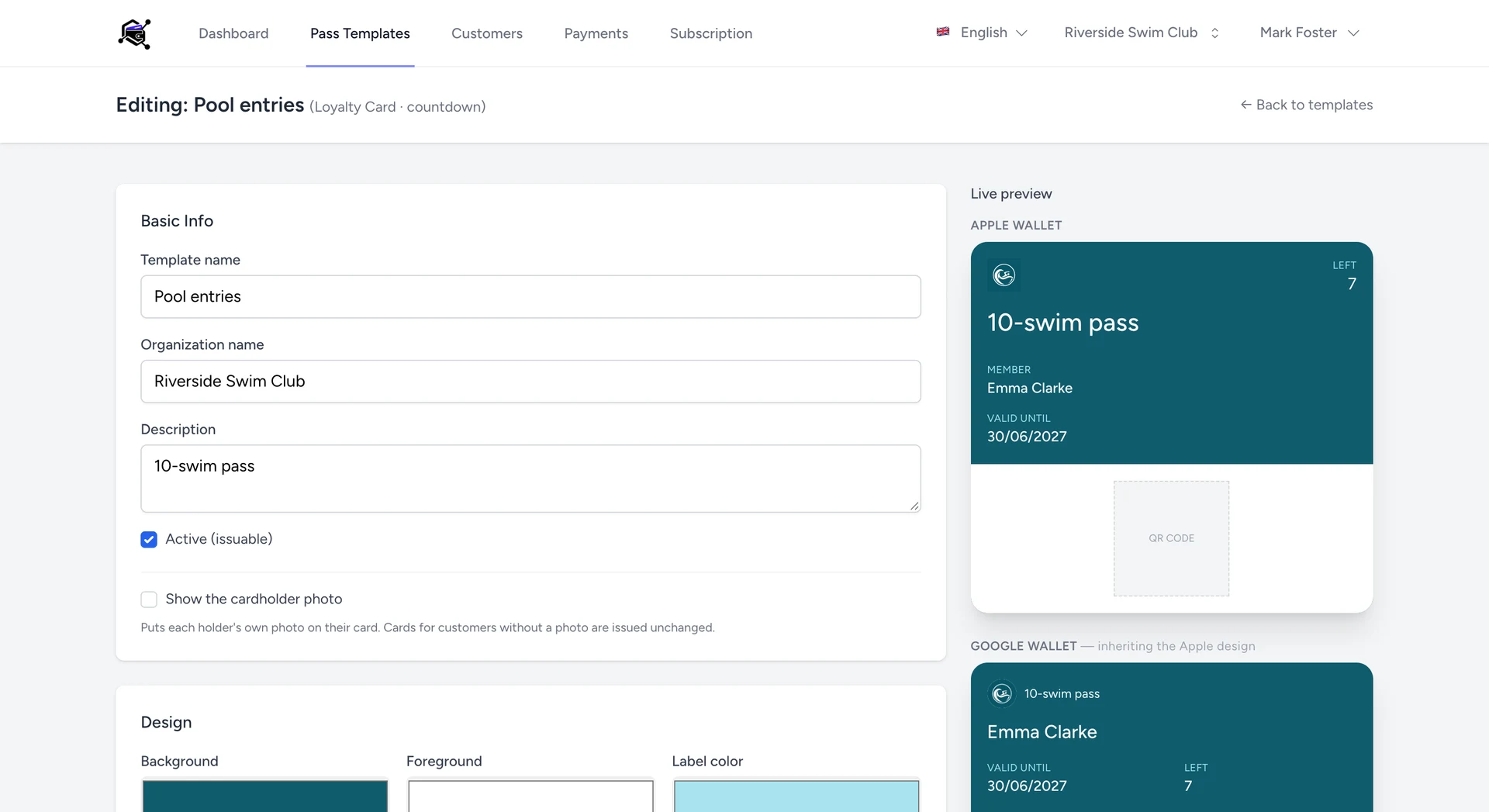Click 'Emma Clarke' on the Apple Wallet card
The image size is (1489, 812).
click(x=1030, y=389)
